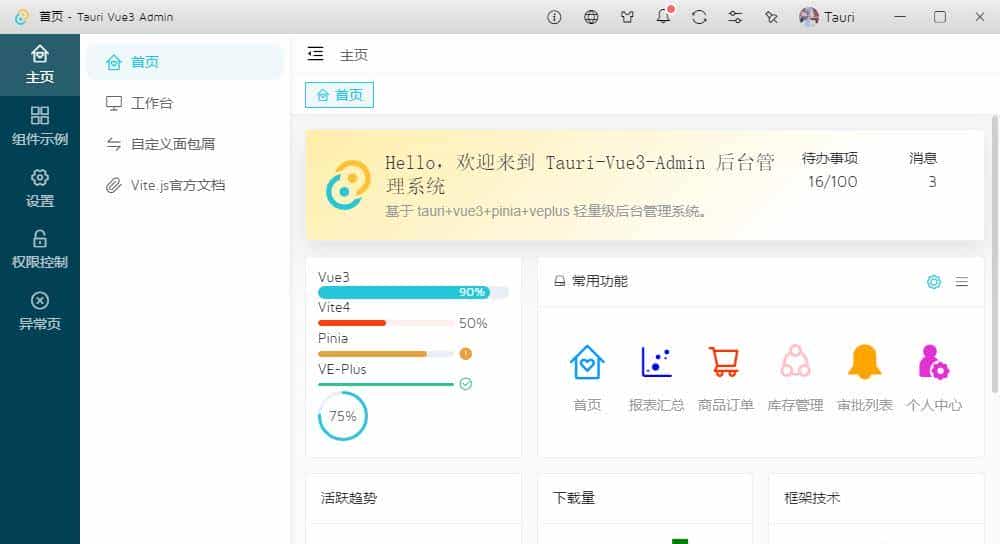Screen dimensions: 1000x544
Task: Collapse the side menu with fold icon
Action: click(315, 54)
